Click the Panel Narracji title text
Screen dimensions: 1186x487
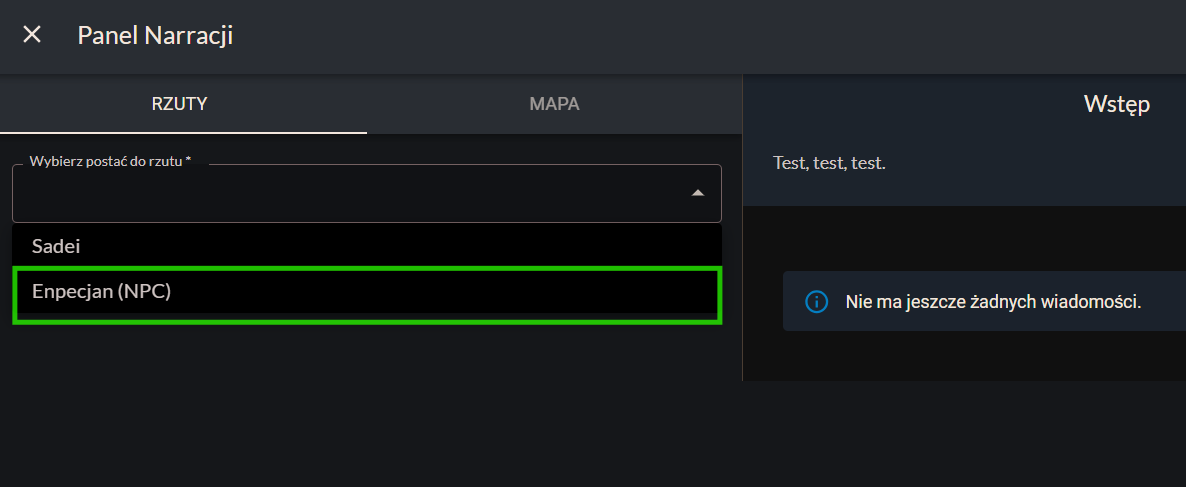pyautogui.click(x=155, y=35)
